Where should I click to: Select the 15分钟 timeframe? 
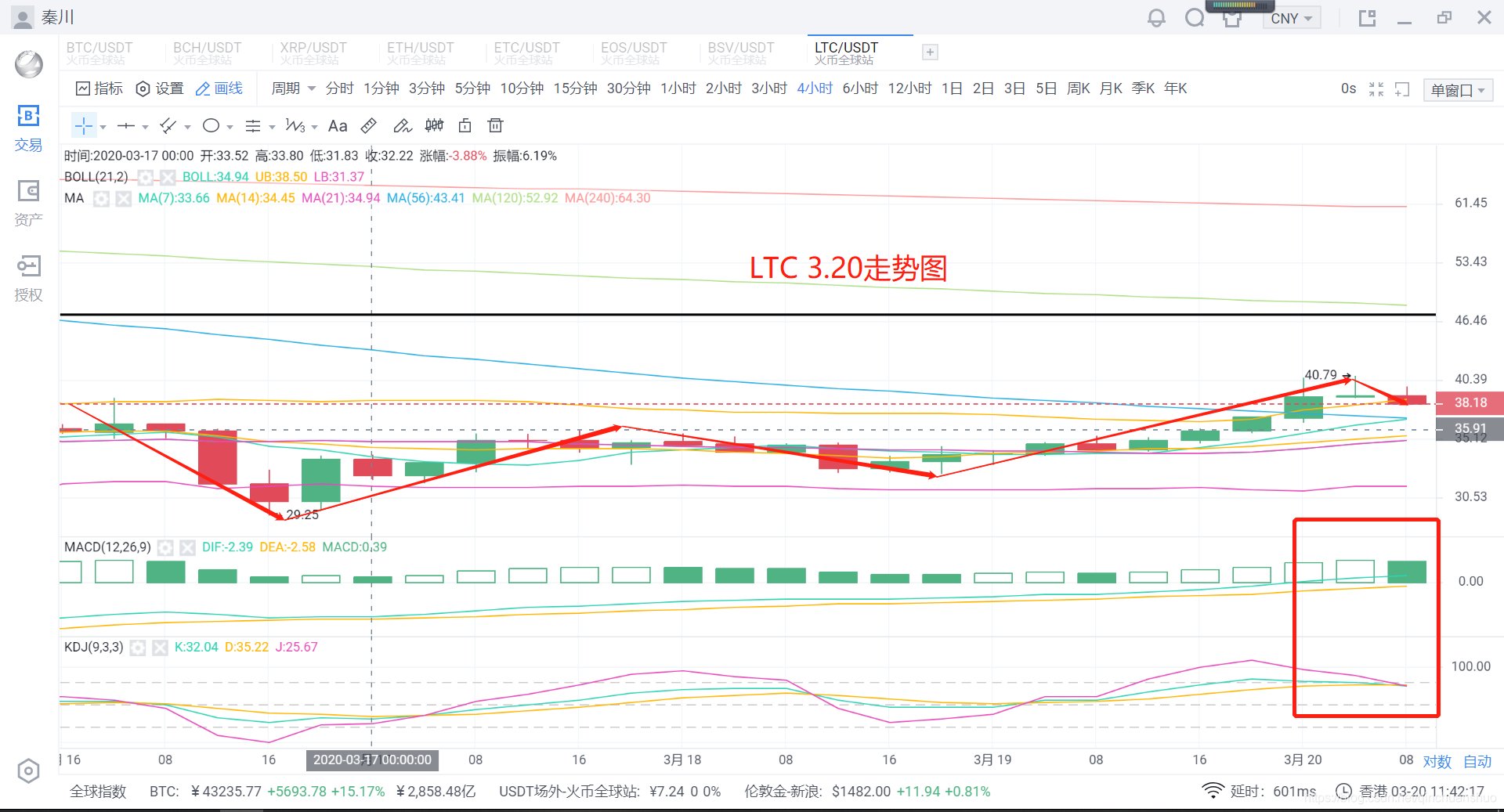(576, 88)
